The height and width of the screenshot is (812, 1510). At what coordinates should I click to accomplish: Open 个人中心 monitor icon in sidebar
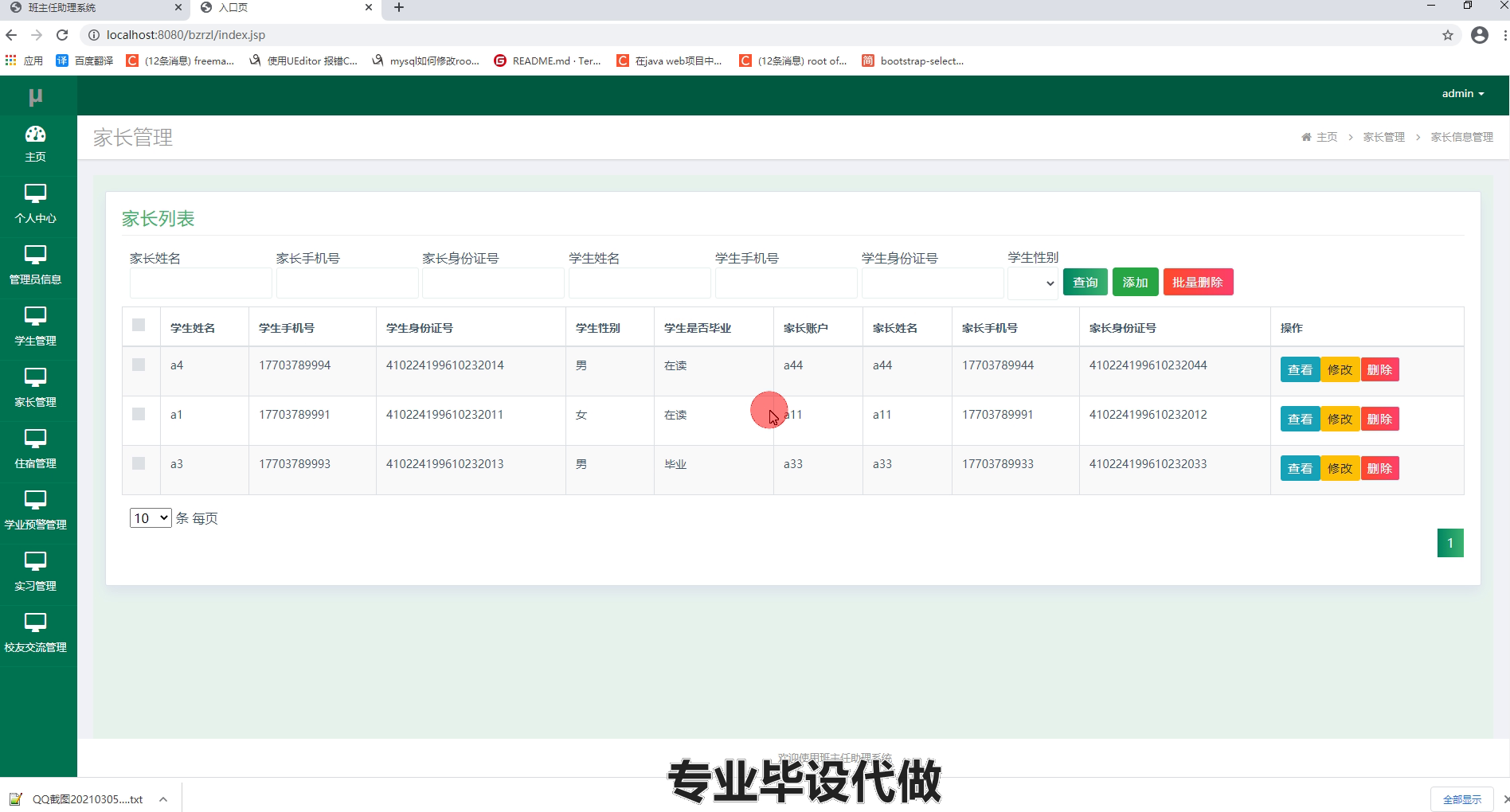coord(35,193)
